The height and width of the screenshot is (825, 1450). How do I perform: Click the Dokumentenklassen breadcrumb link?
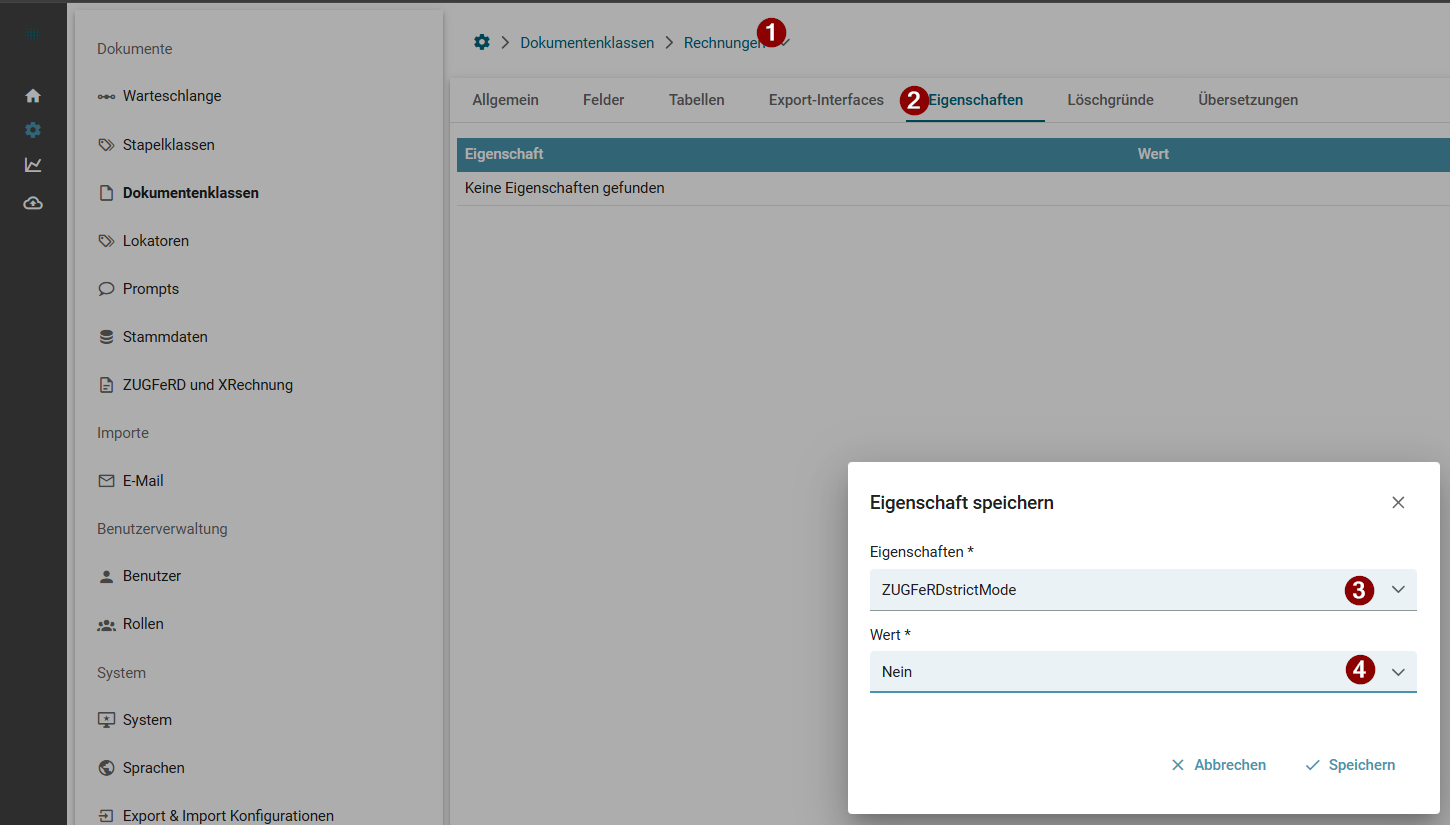[587, 42]
